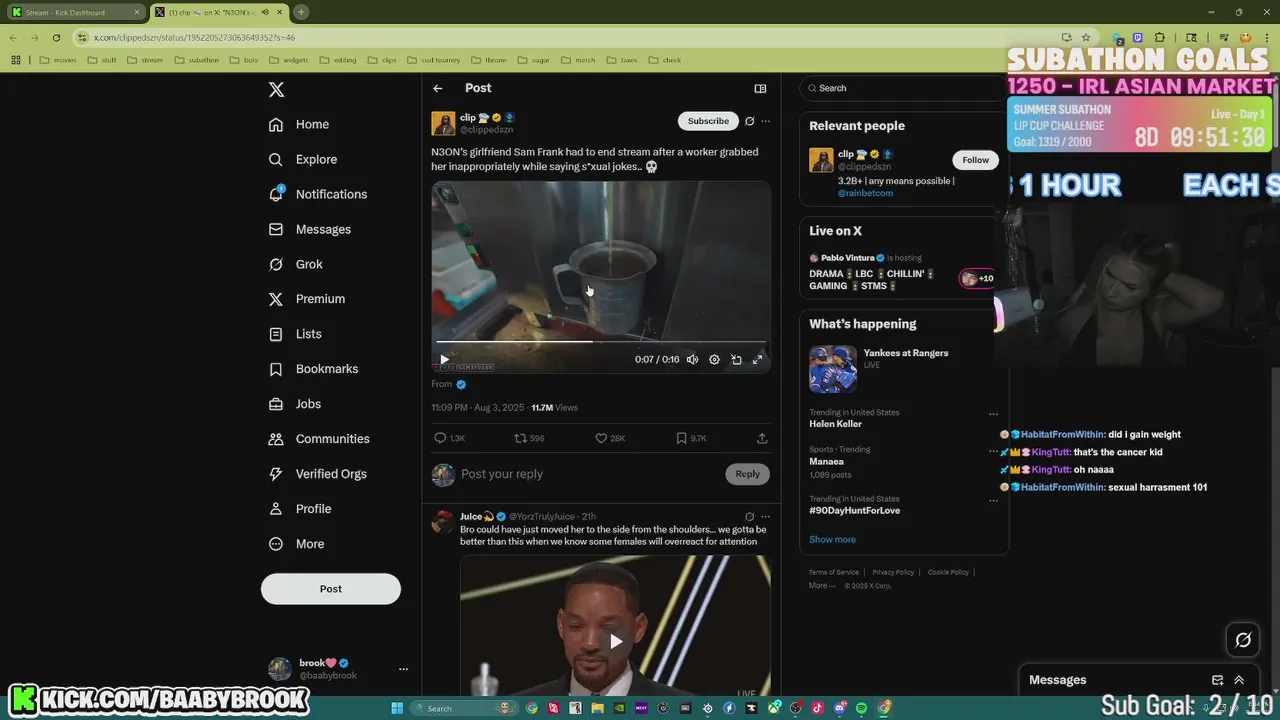Click the X search box
Screen dimensions: 1280x720
pos(904,88)
